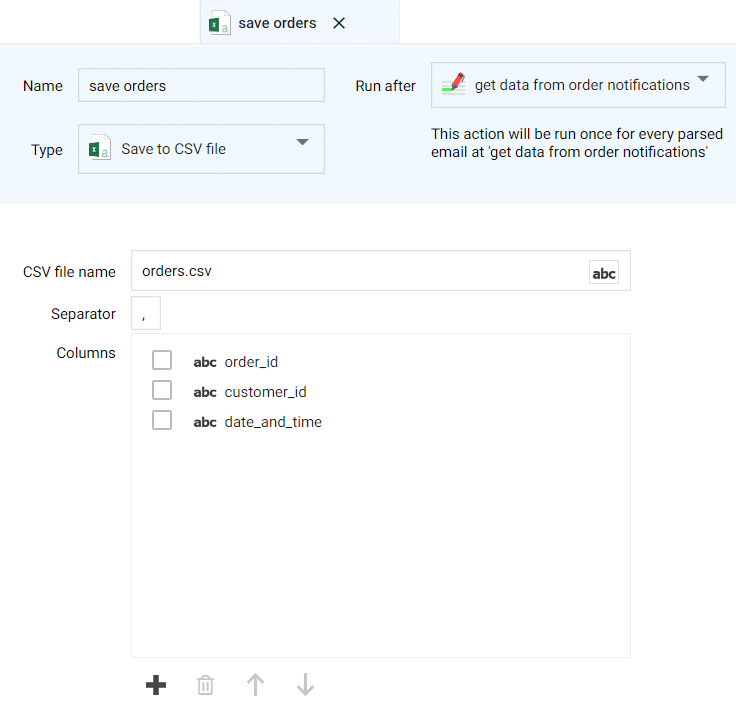Click the abc insert-field button in CSV file name
The height and width of the screenshot is (712, 736).
coord(604,272)
